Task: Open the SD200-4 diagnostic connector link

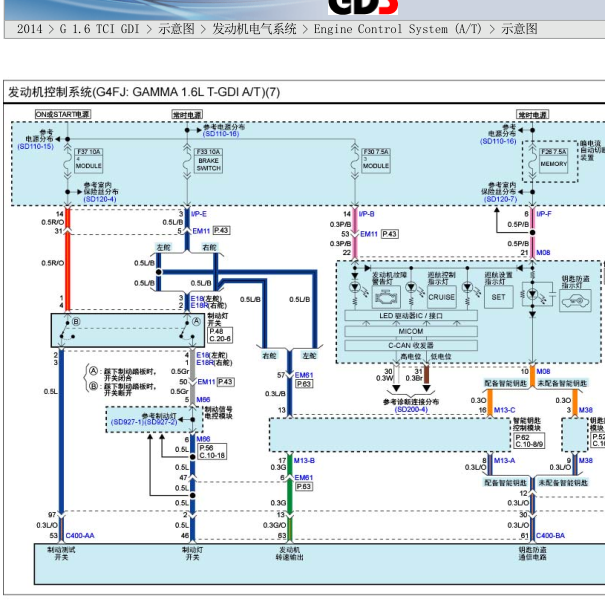Action: click(411, 409)
